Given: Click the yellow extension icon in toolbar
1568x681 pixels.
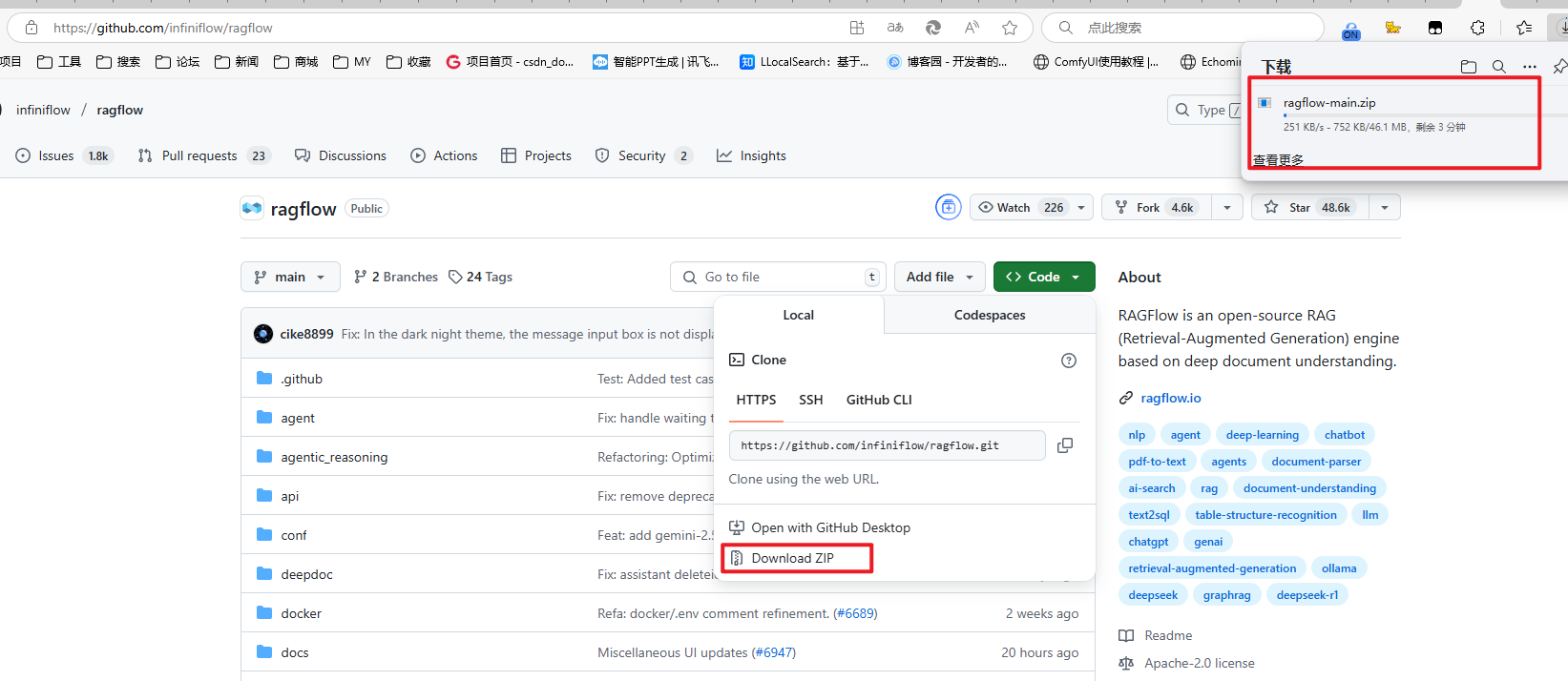Looking at the screenshot, I should pyautogui.click(x=1393, y=28).
